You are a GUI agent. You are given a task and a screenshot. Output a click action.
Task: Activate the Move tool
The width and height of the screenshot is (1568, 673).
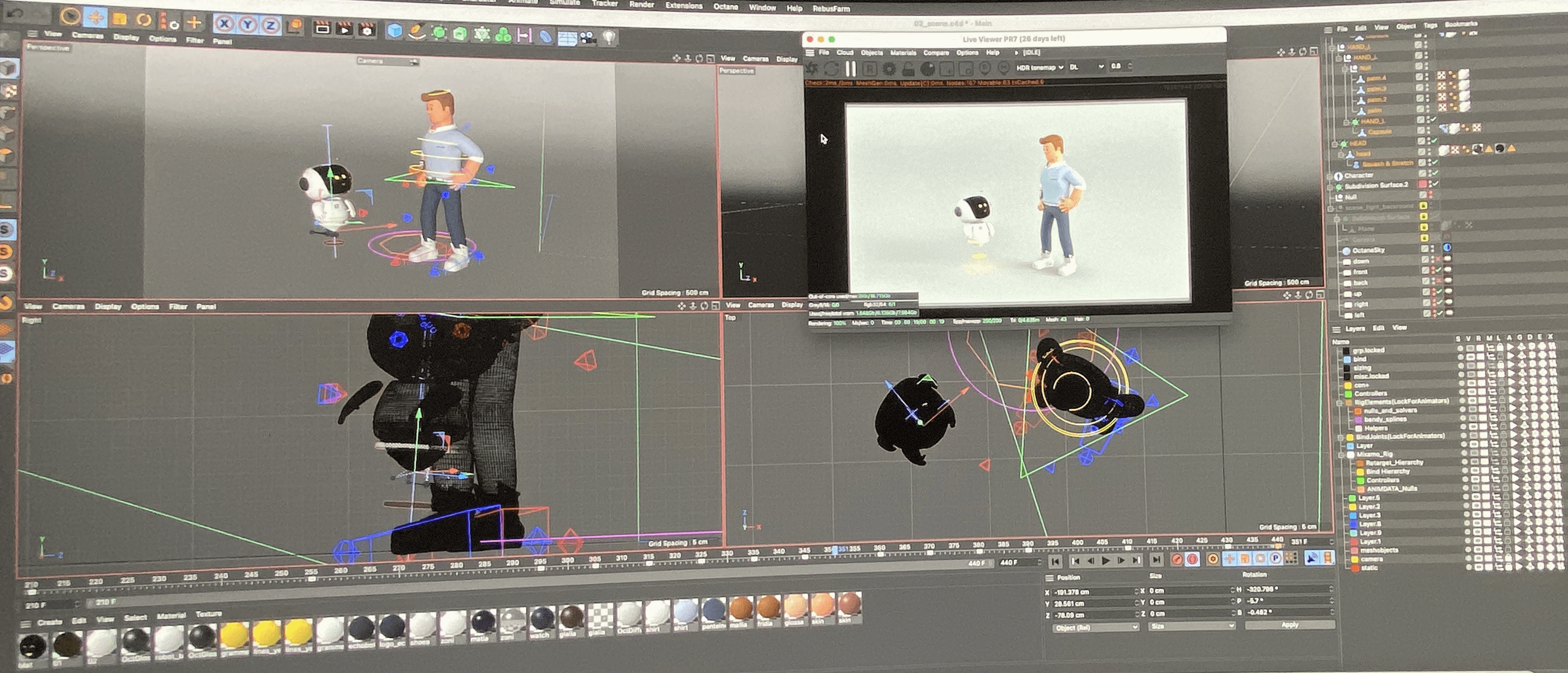[x=96, y=17]
